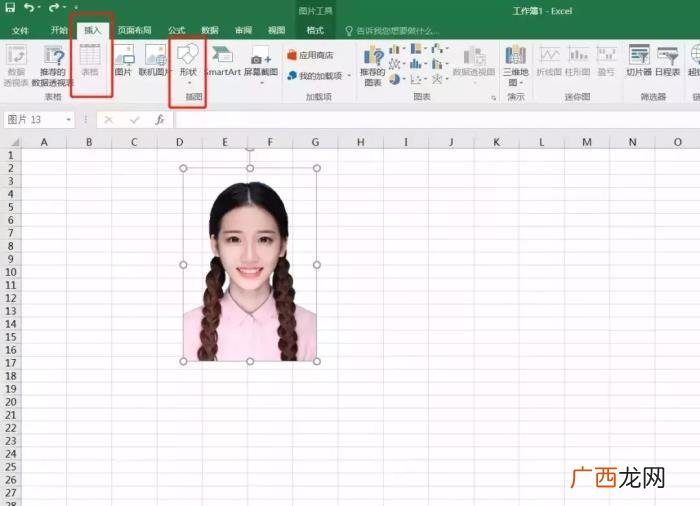Insert a 折线图 (Line) sparkline

(550, 61)
